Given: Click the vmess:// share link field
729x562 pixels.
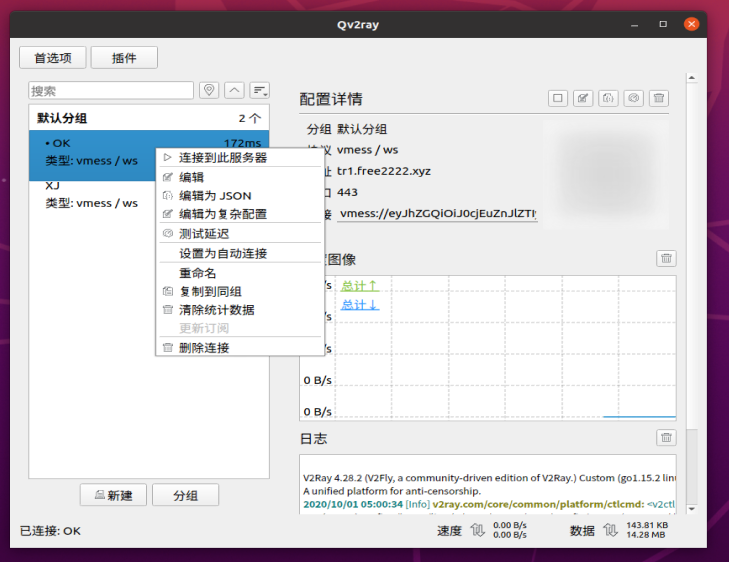Looking at the screenshot, I should pyautogui.click(x=437, y=213).
